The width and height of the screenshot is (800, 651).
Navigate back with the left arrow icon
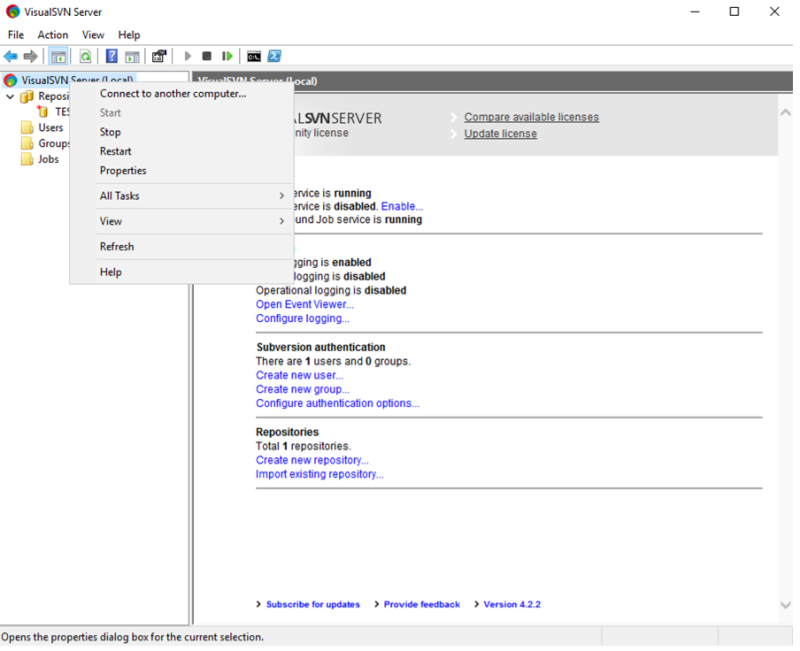(x=10, y=57)
